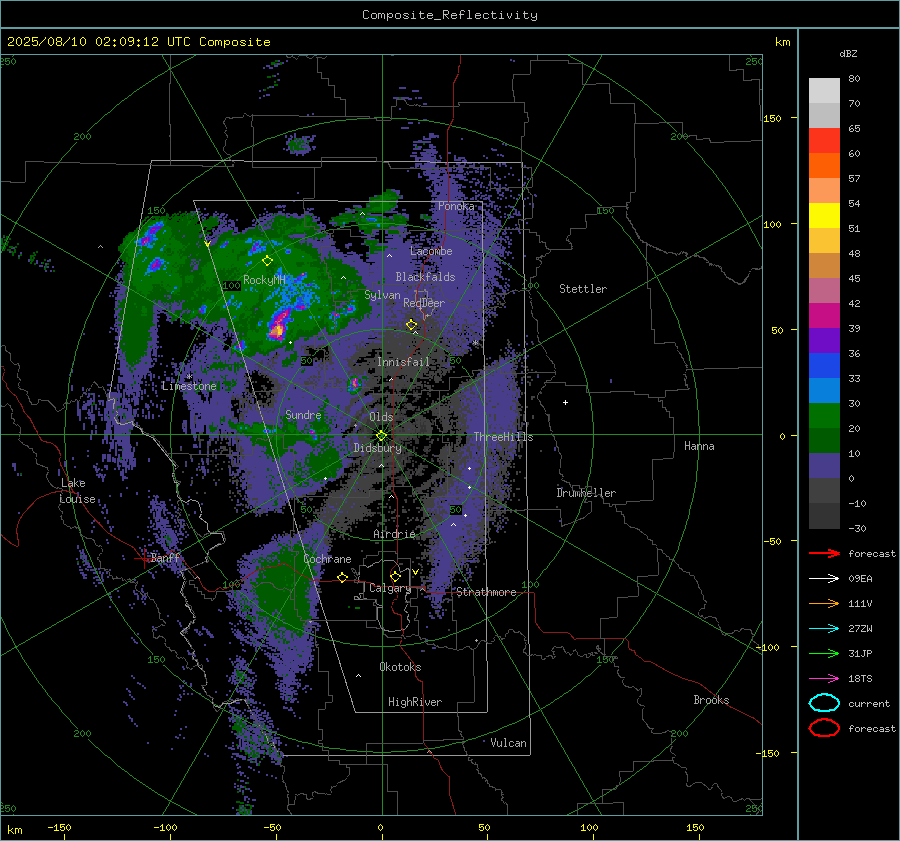
Task: Click the Brooks town label
Action: 711,700
